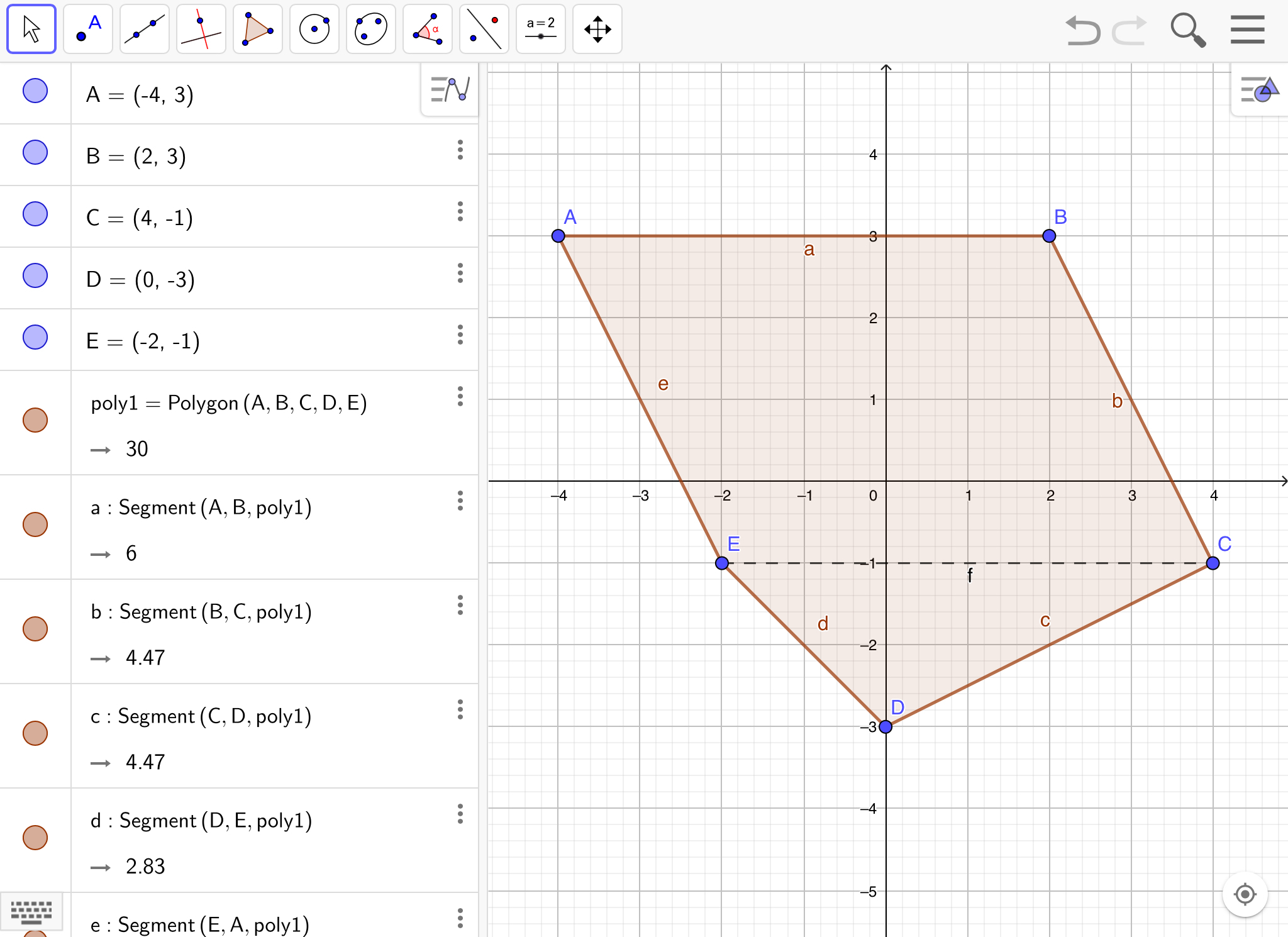Screen dimensions: 1288x937
Task: Open more options for poly1 row
Action: tap(460, 396)
